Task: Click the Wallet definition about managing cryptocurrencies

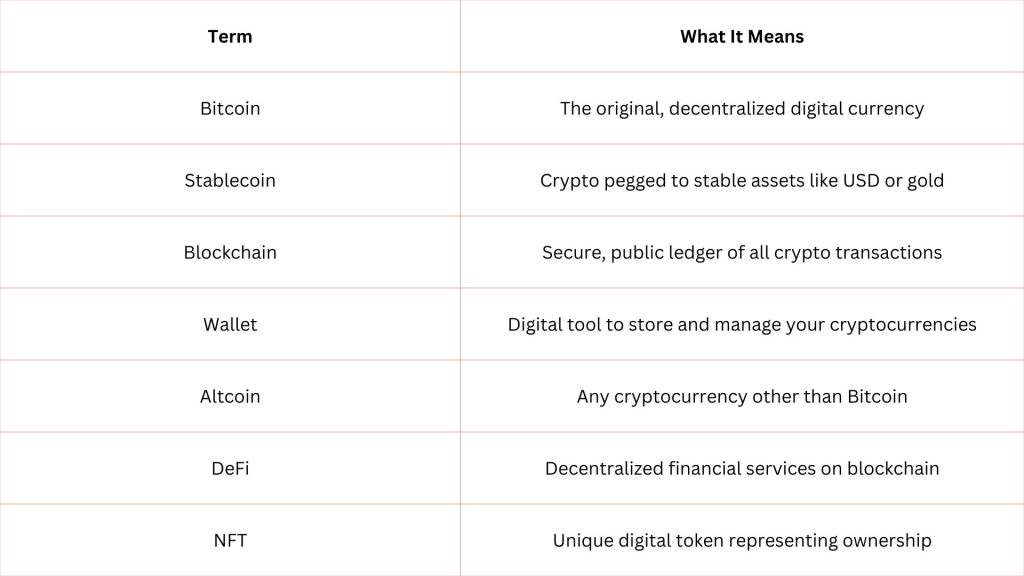Action: tap(742, 325)
